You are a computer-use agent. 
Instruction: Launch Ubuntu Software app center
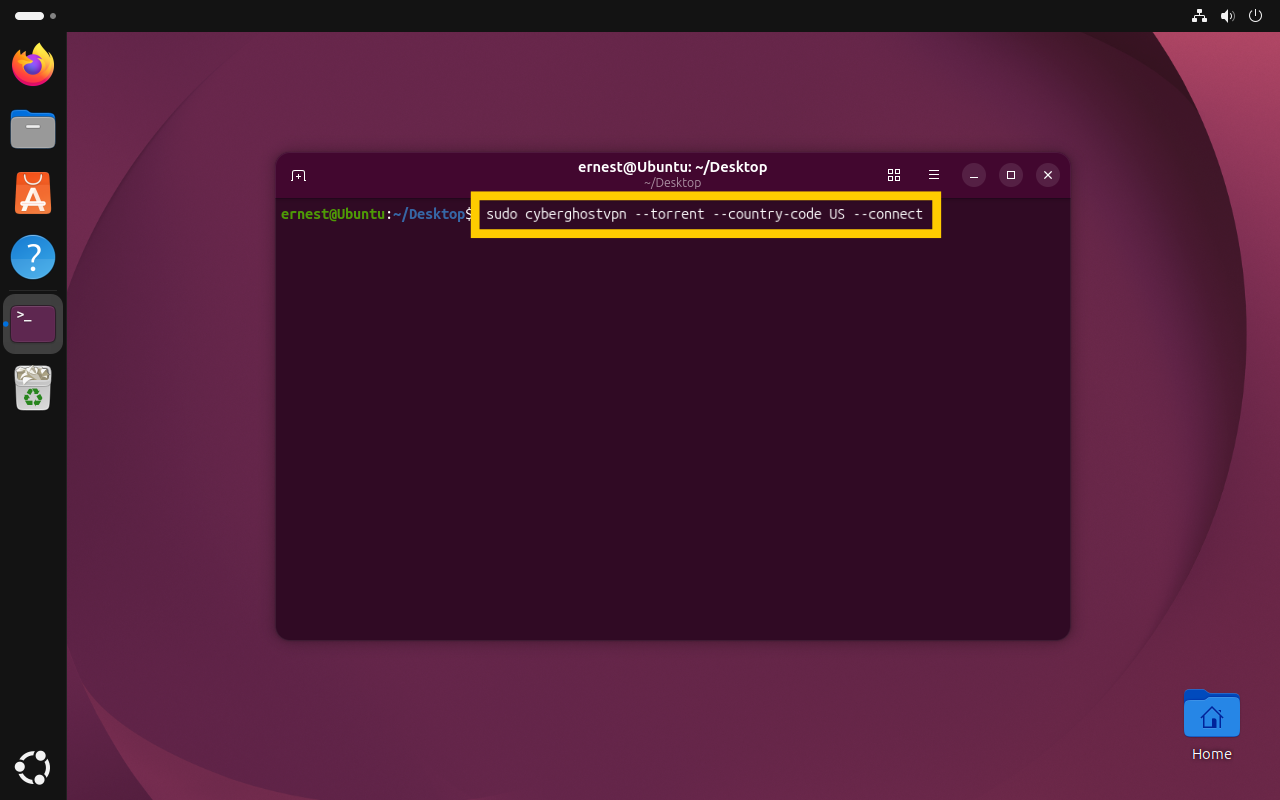coord(33,193)
